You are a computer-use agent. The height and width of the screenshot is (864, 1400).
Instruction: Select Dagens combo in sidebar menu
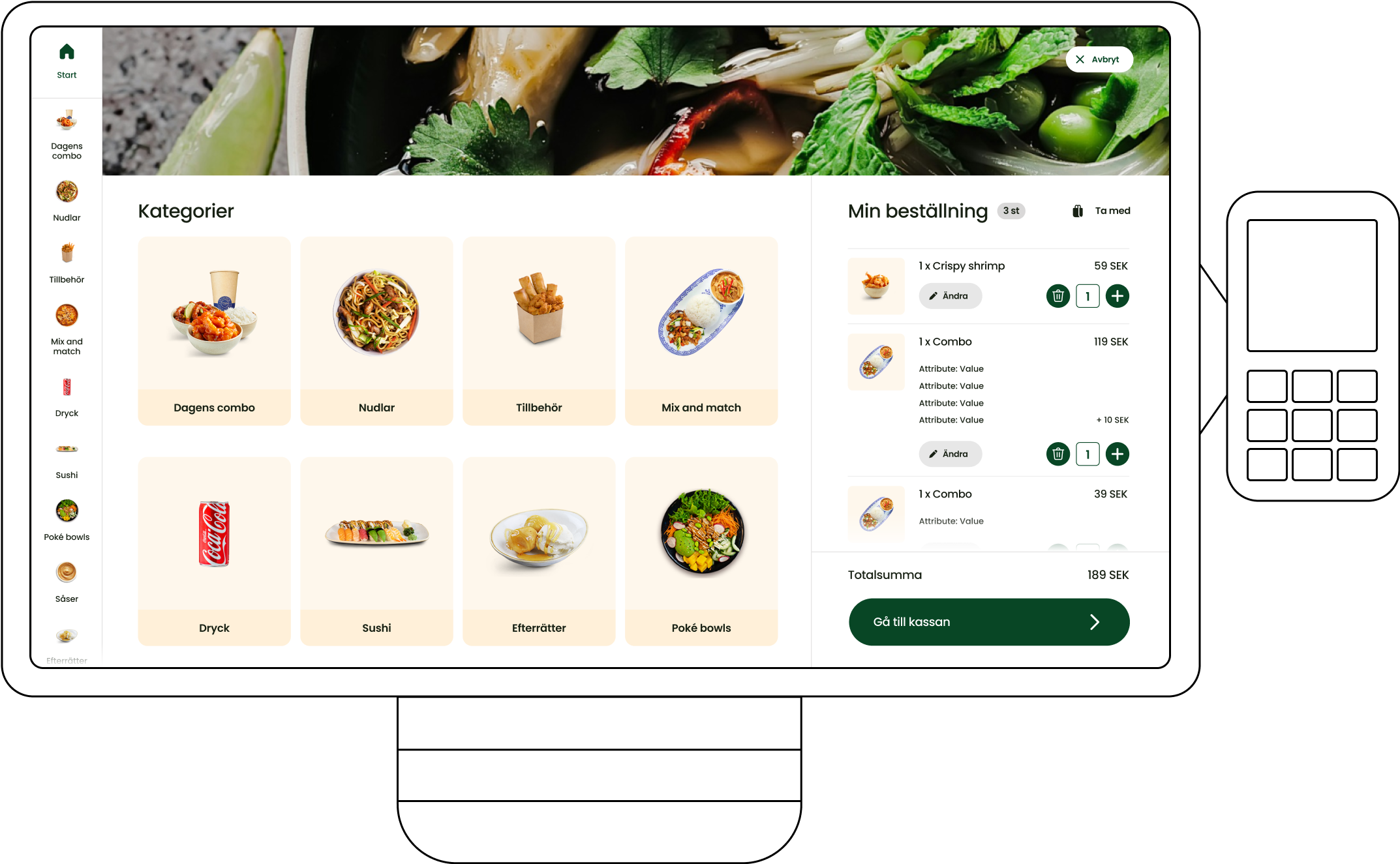click(x=67, y=134)
